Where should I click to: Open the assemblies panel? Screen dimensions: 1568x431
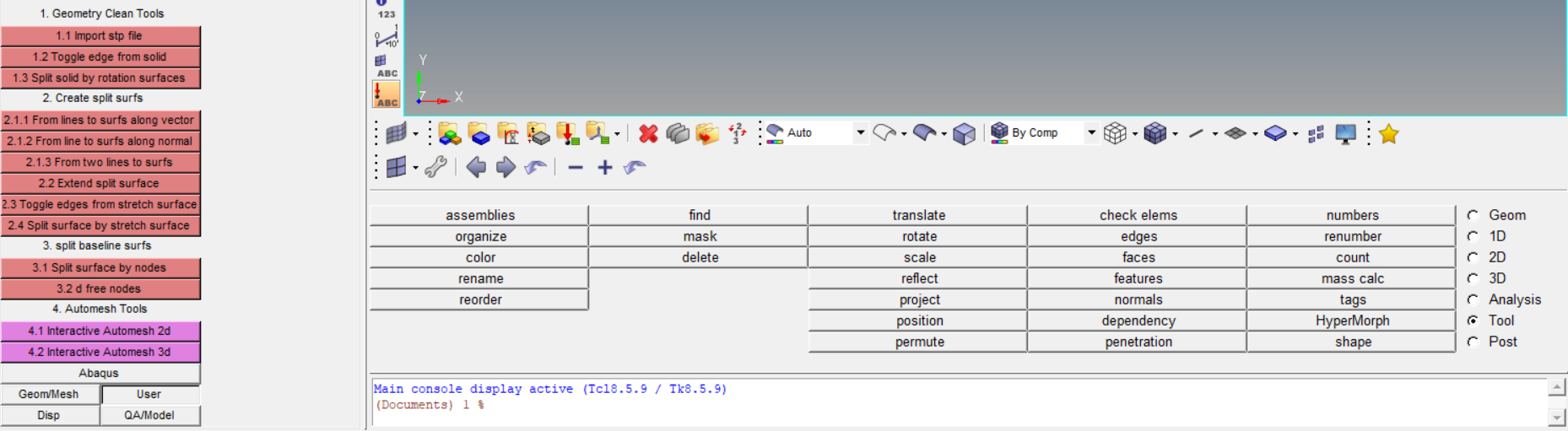[479, 215]
